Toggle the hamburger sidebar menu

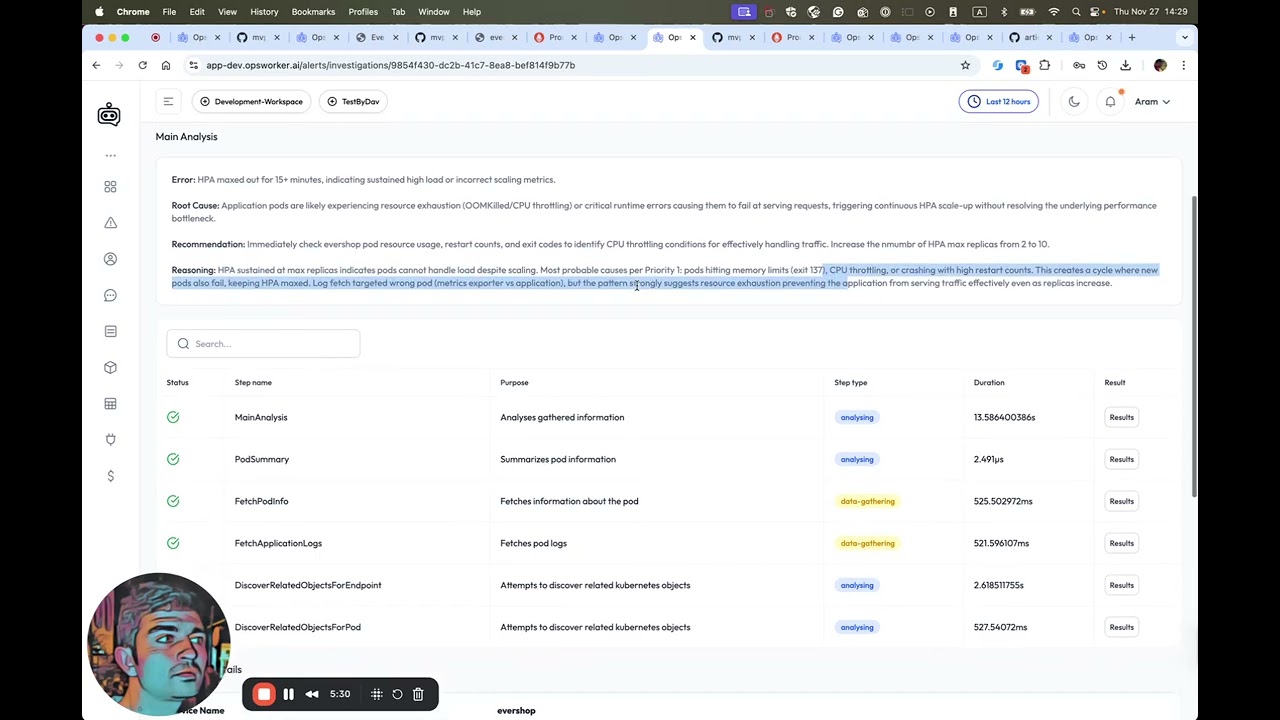[x=168, y=101]
